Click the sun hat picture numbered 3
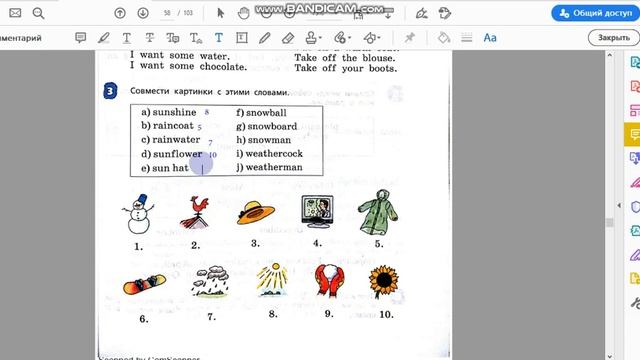Viewport: 640px width, 360px height. 256,213
